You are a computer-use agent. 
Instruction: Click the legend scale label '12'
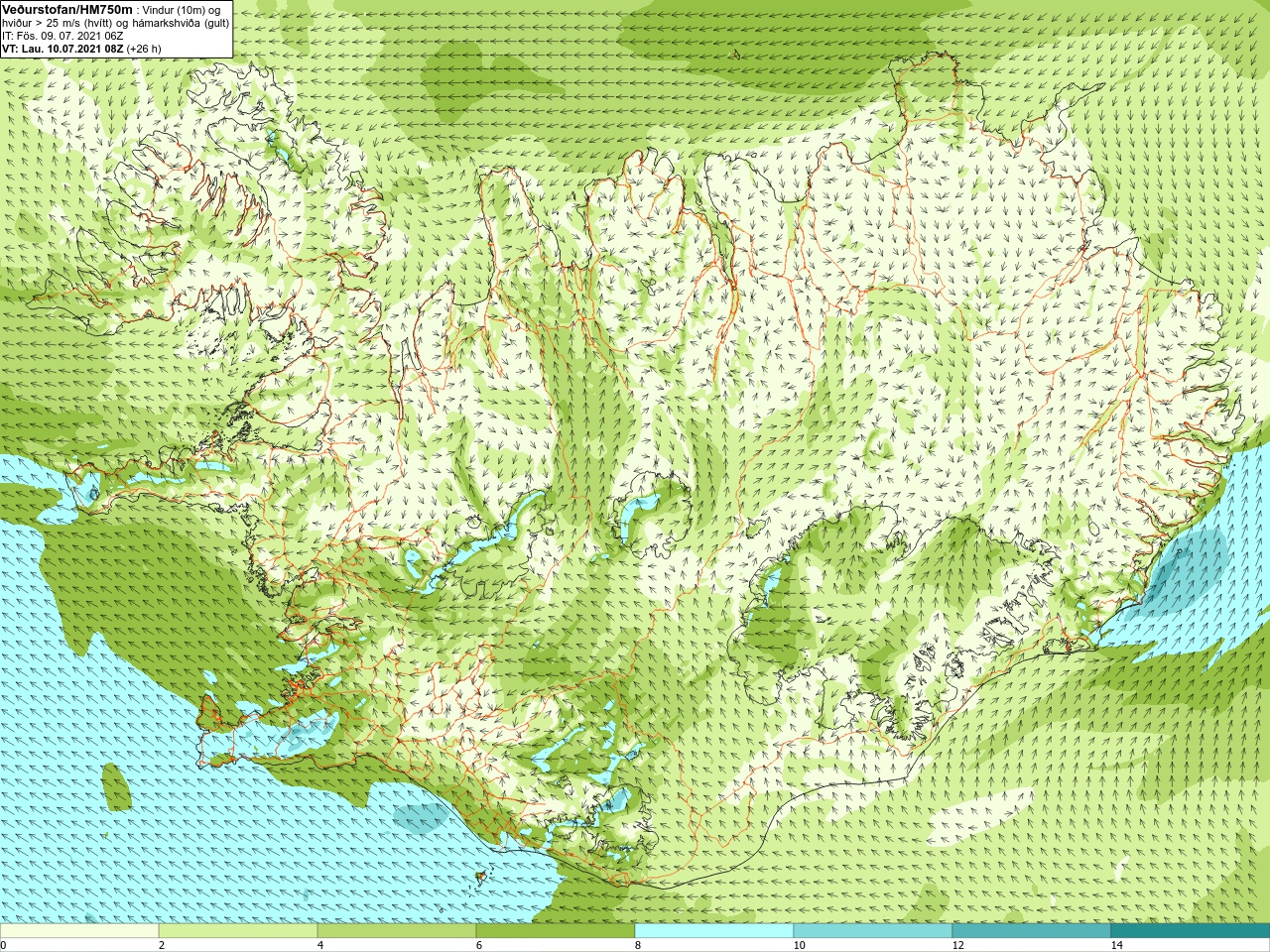(x=957, y=945)
